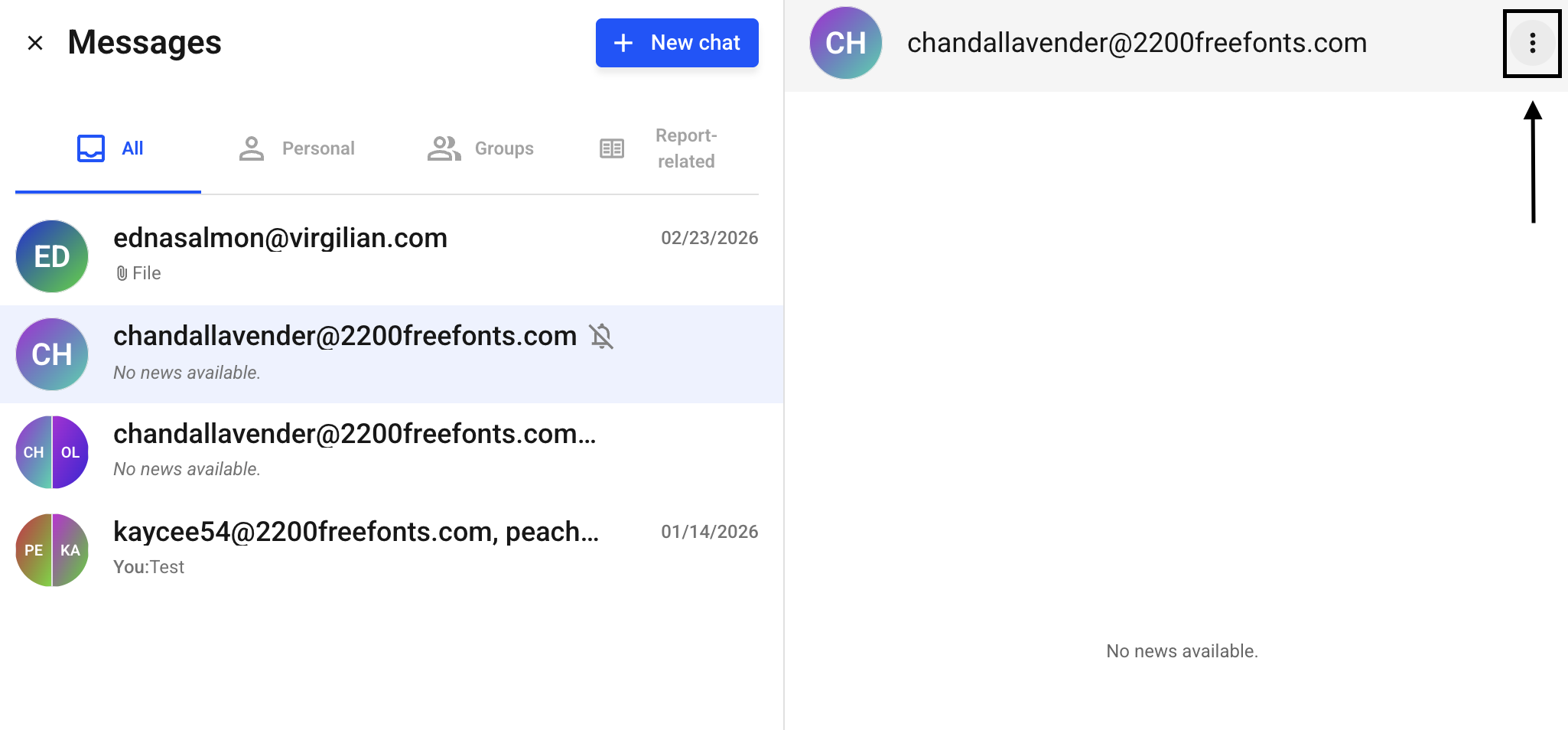Viewport: 1568px width, 730px height.
Task: Click the CH avatar in chat list
Action: 52,354
